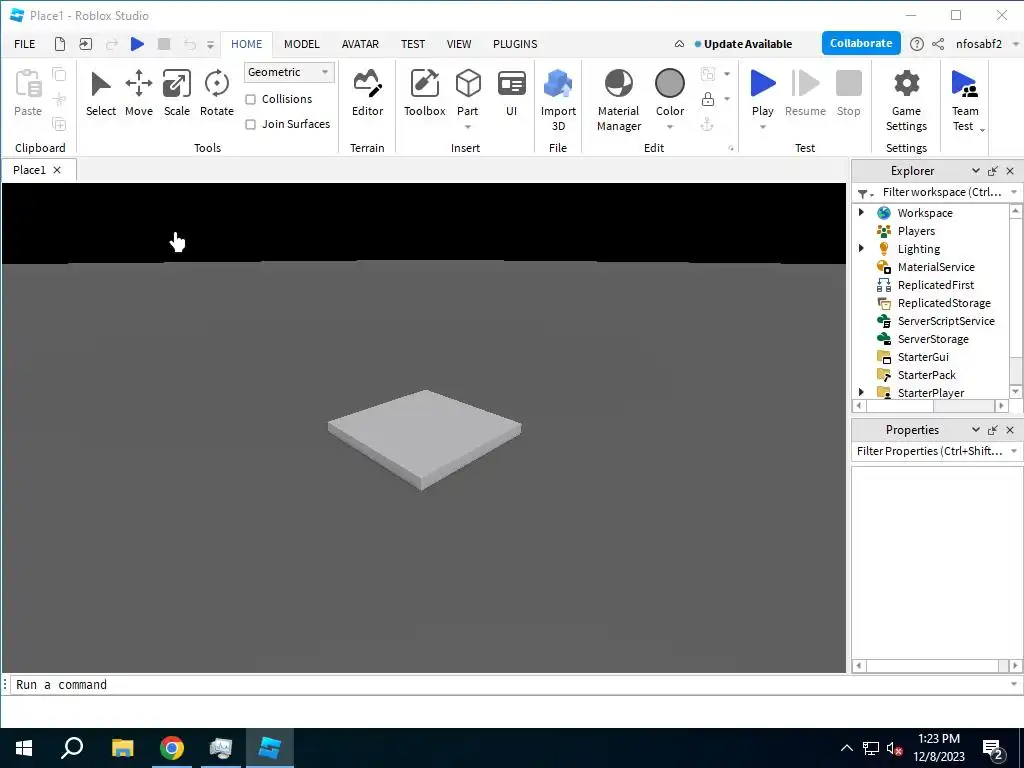This screenshot has height=768, width=1024.
Task: Activate the Scale tool
Action: 176,94
